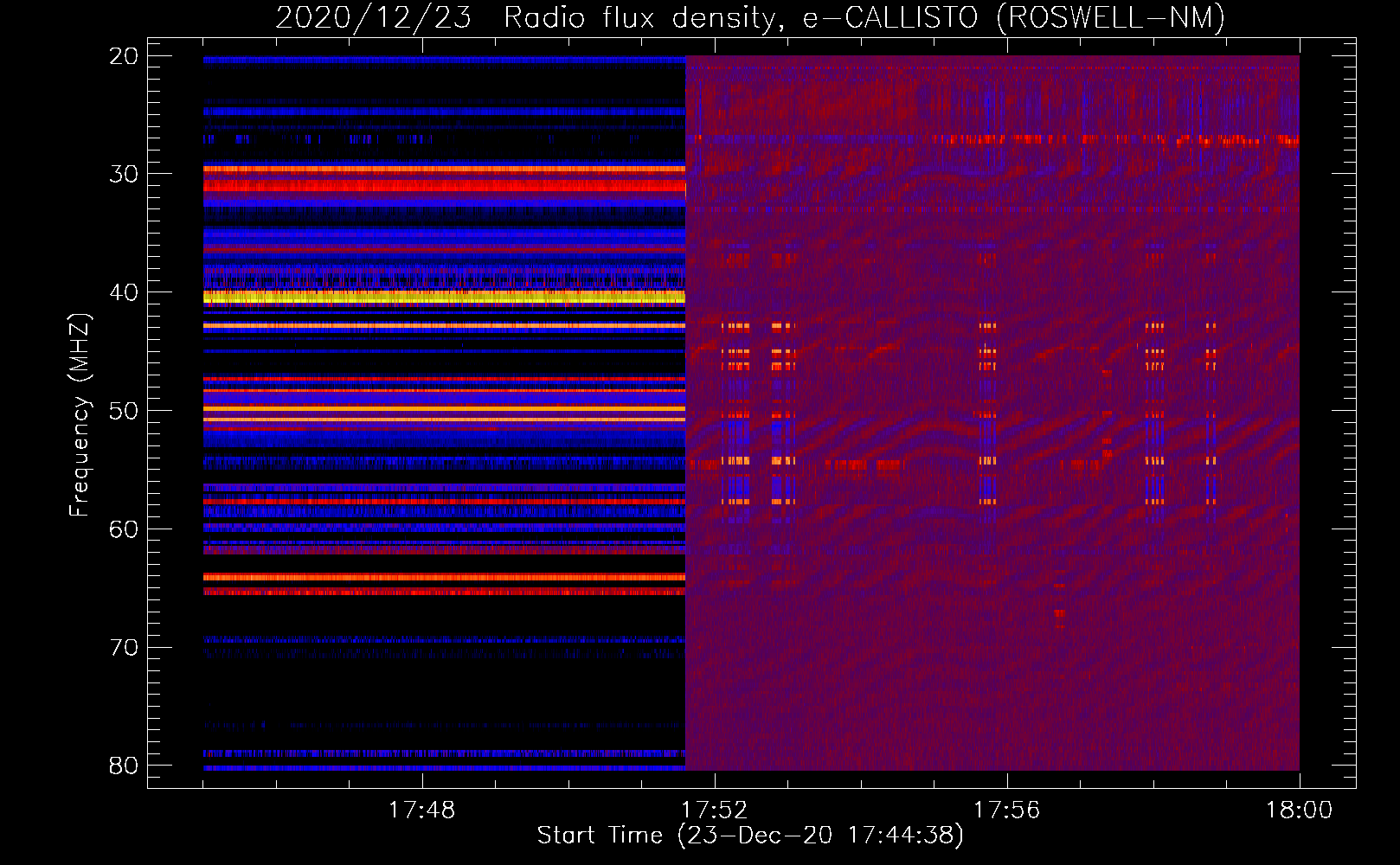Click the 20 MHz frequency tick label
Image resolution: width=1400 pixels, height=865 pixels.
[x=124, y=56]
